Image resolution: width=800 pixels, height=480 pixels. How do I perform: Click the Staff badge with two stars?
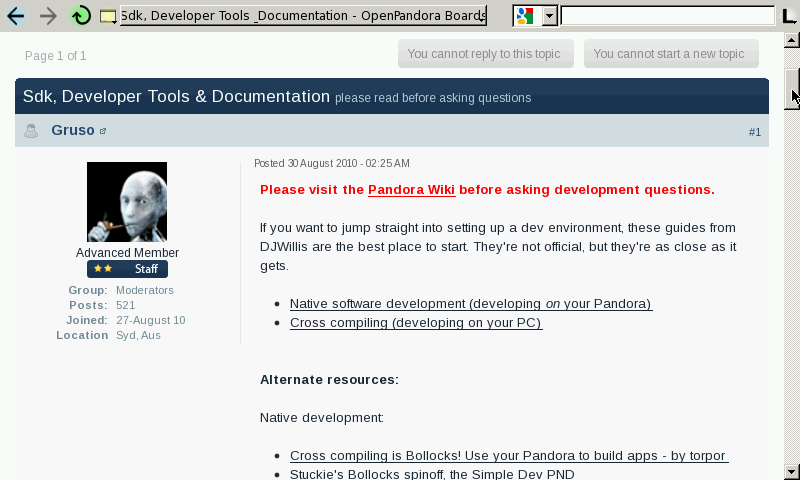127,269
